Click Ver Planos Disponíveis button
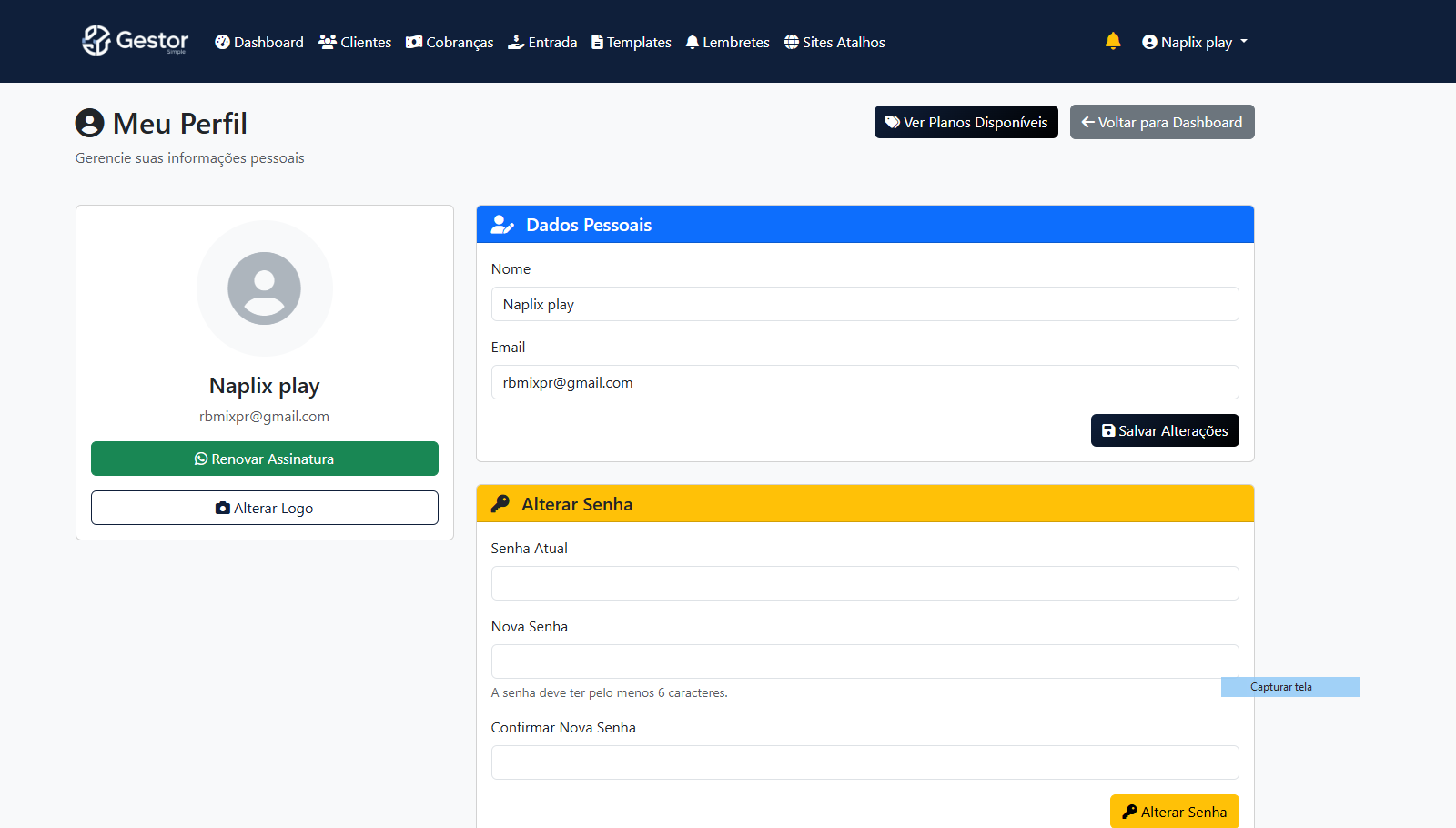Viewport: 1456px width, 828px height. point(966,122)
